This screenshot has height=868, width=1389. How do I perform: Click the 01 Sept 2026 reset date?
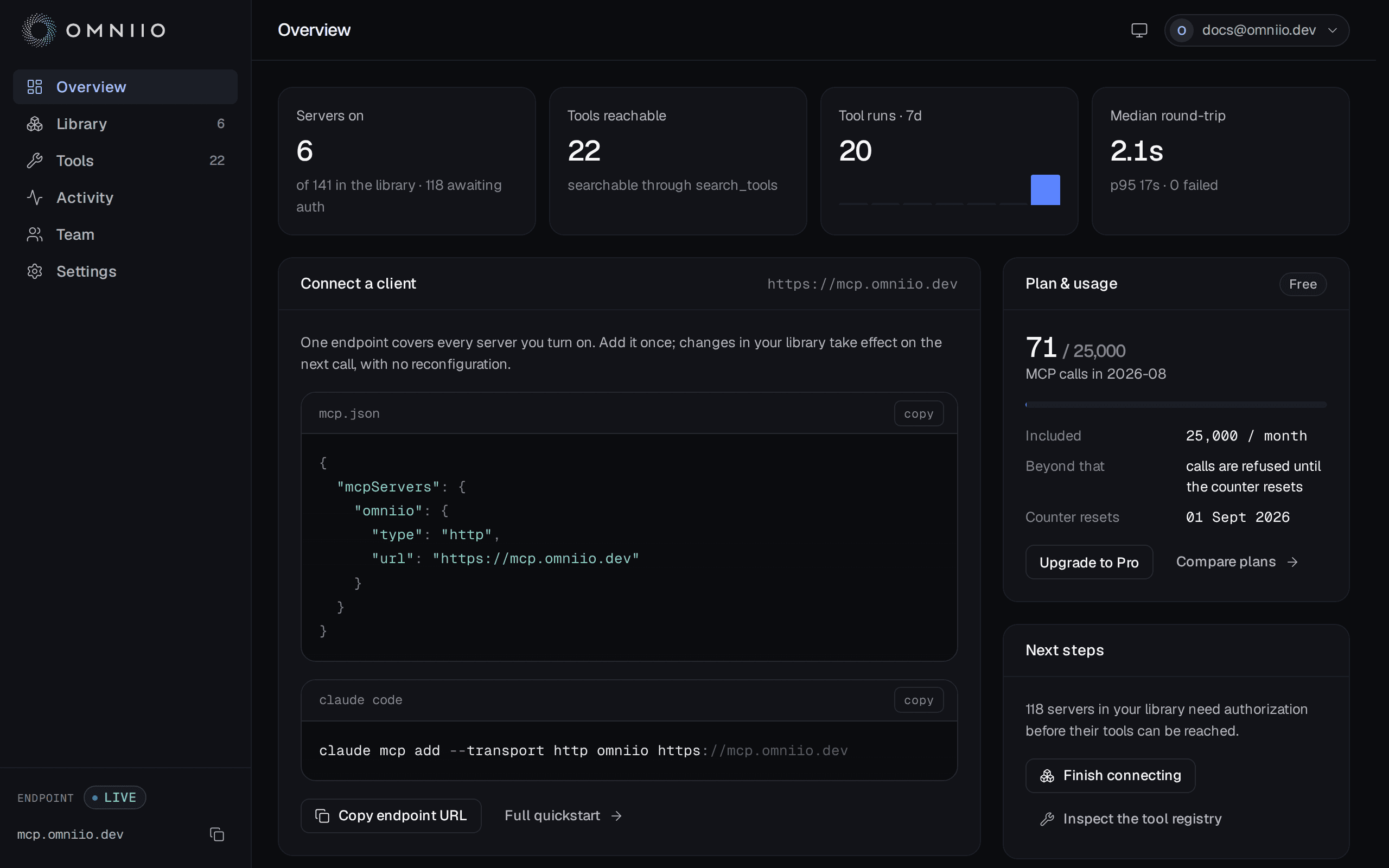(1238, 517)
